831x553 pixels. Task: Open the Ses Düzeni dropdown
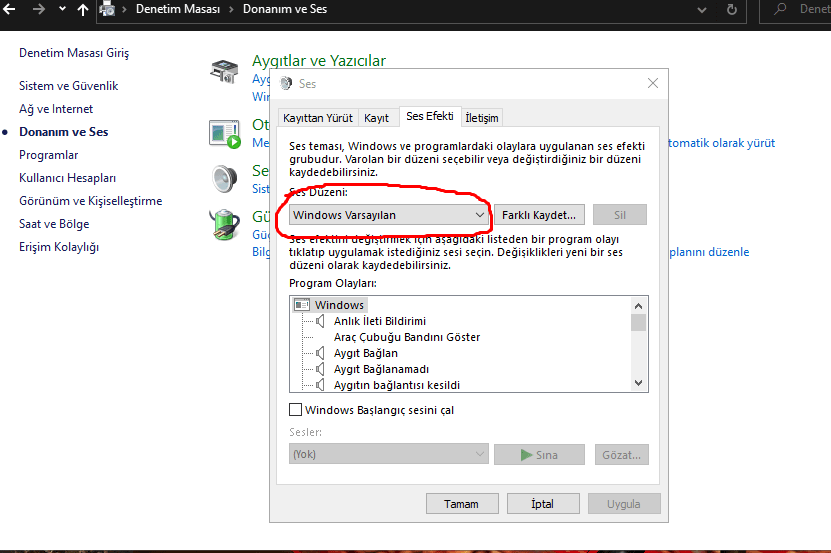click(x=388, y=215)
